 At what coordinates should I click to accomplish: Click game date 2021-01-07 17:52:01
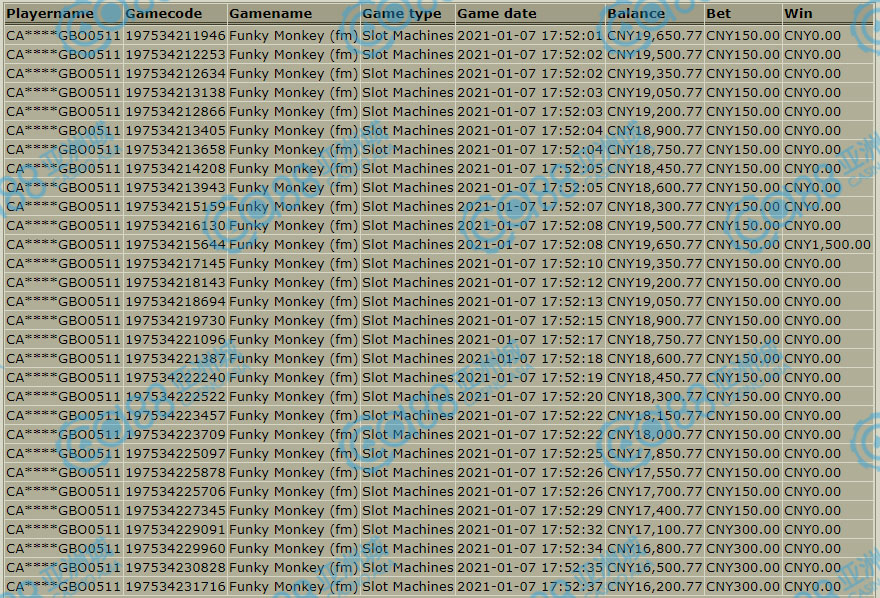tap(530, 36)
